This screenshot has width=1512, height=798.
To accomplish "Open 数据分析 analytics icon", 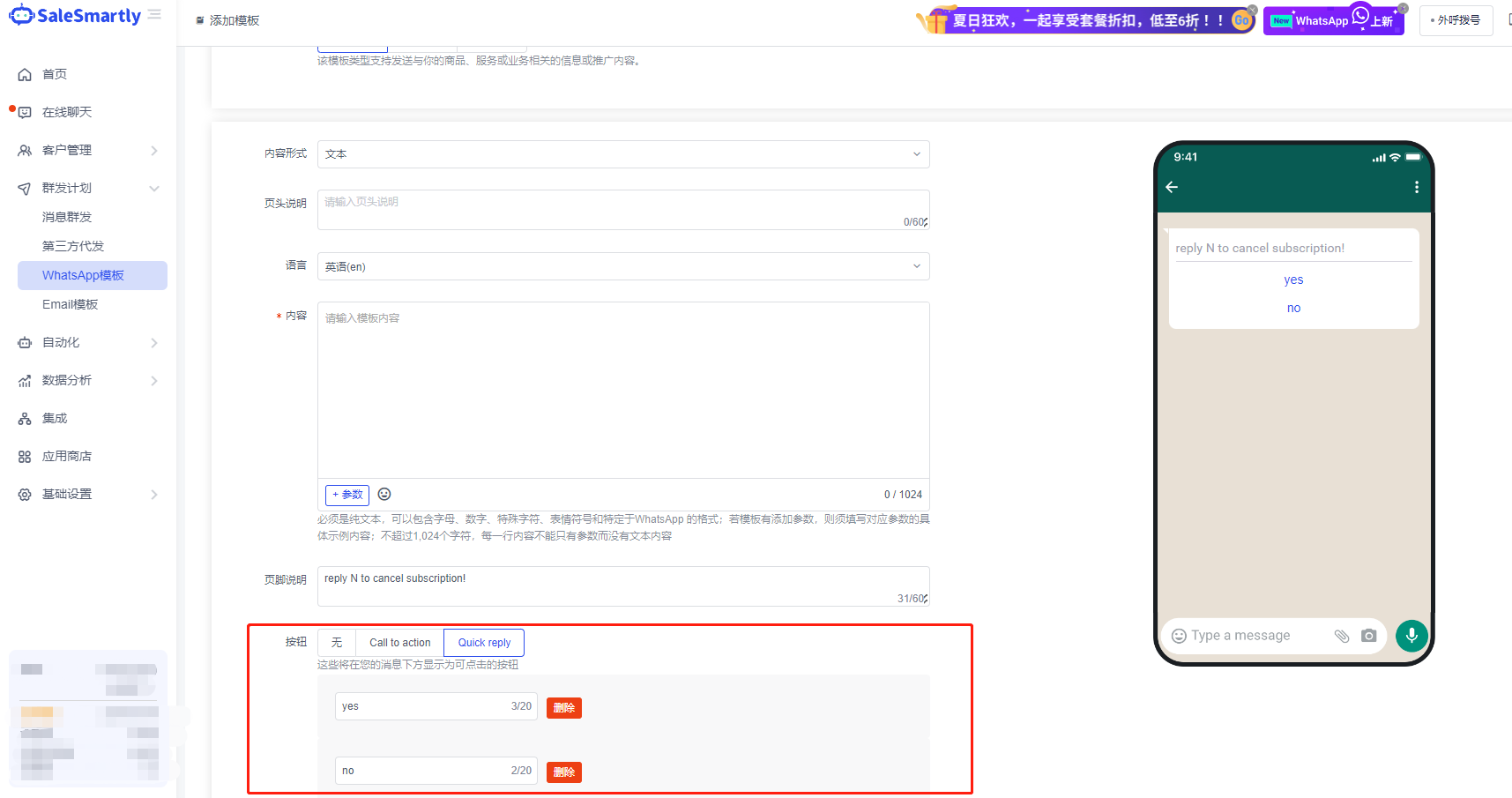I will (x=25, y=380).
